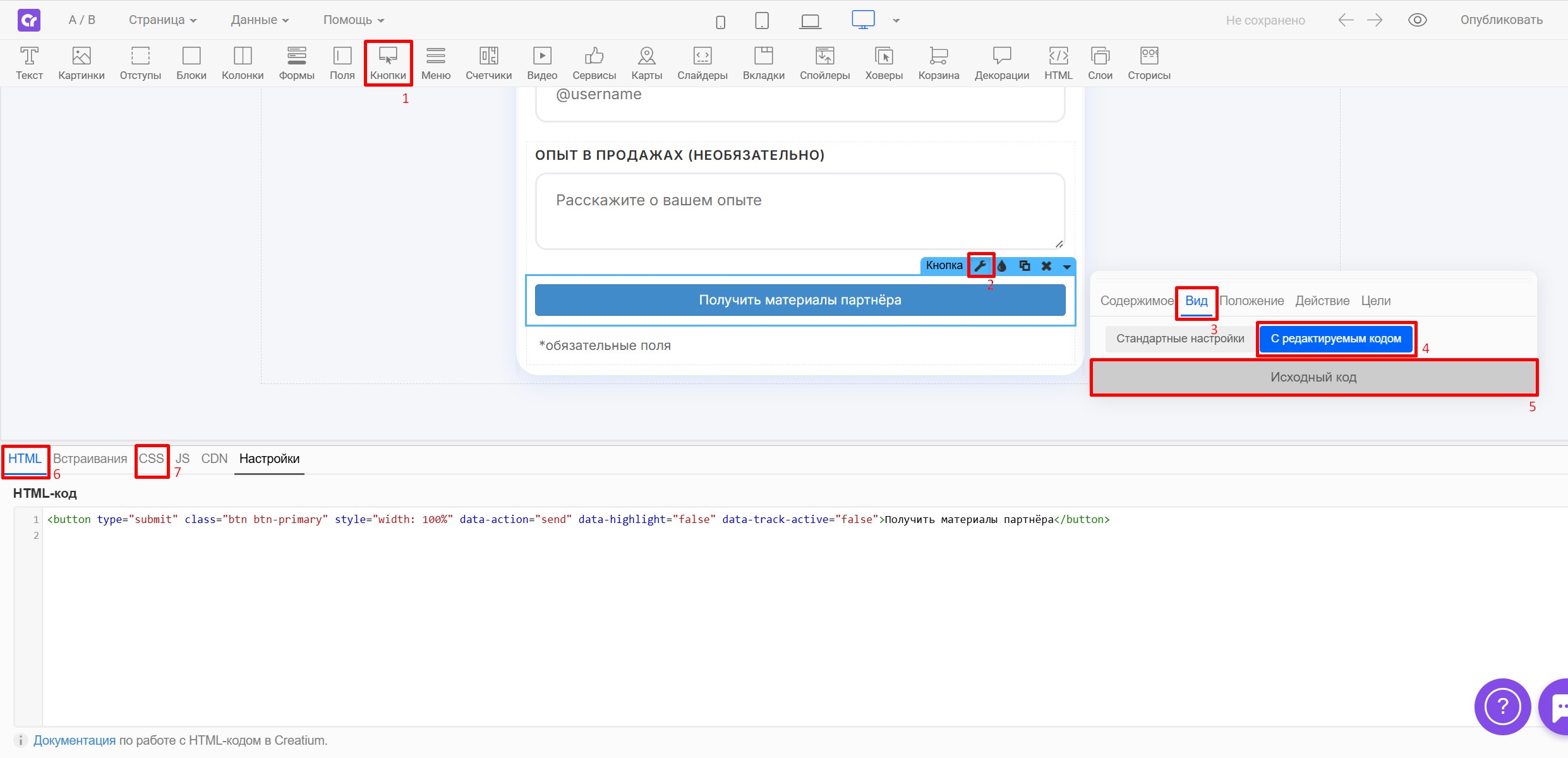Click the button's droplet style icon

pyautogui.click(x=1003, y=266)
